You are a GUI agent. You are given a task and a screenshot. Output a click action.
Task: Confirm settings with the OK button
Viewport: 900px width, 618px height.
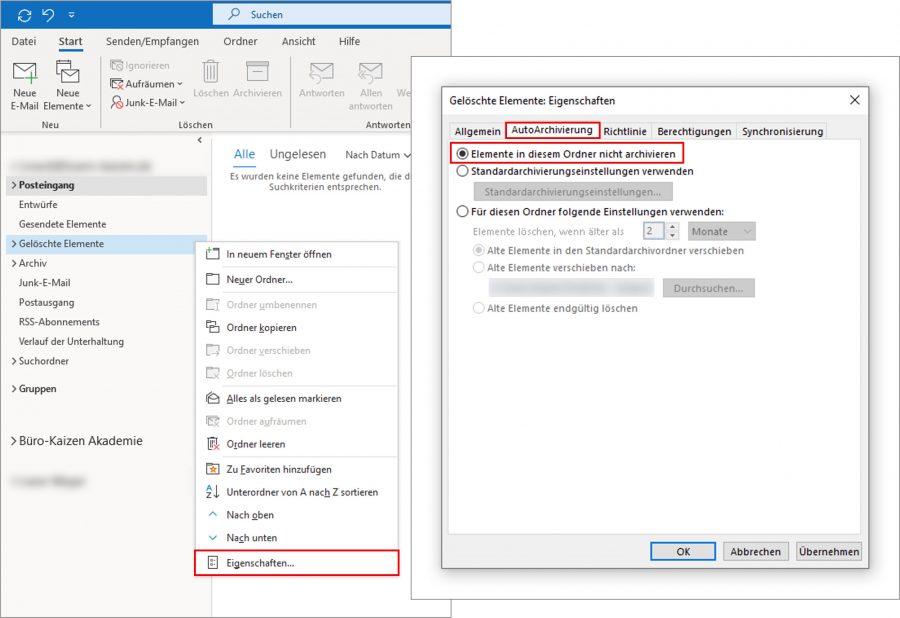pos(683,551)
